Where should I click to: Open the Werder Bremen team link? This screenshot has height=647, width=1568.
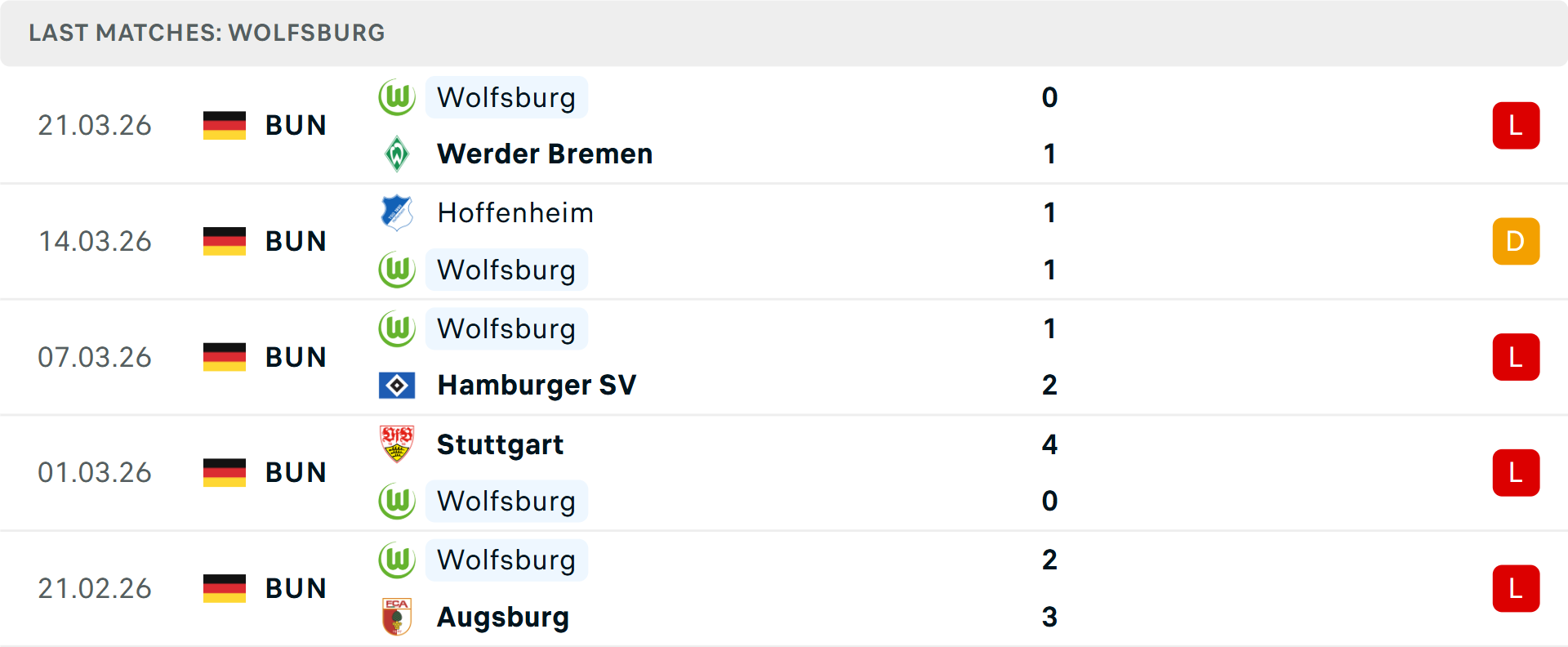click(x=545, y=154)
